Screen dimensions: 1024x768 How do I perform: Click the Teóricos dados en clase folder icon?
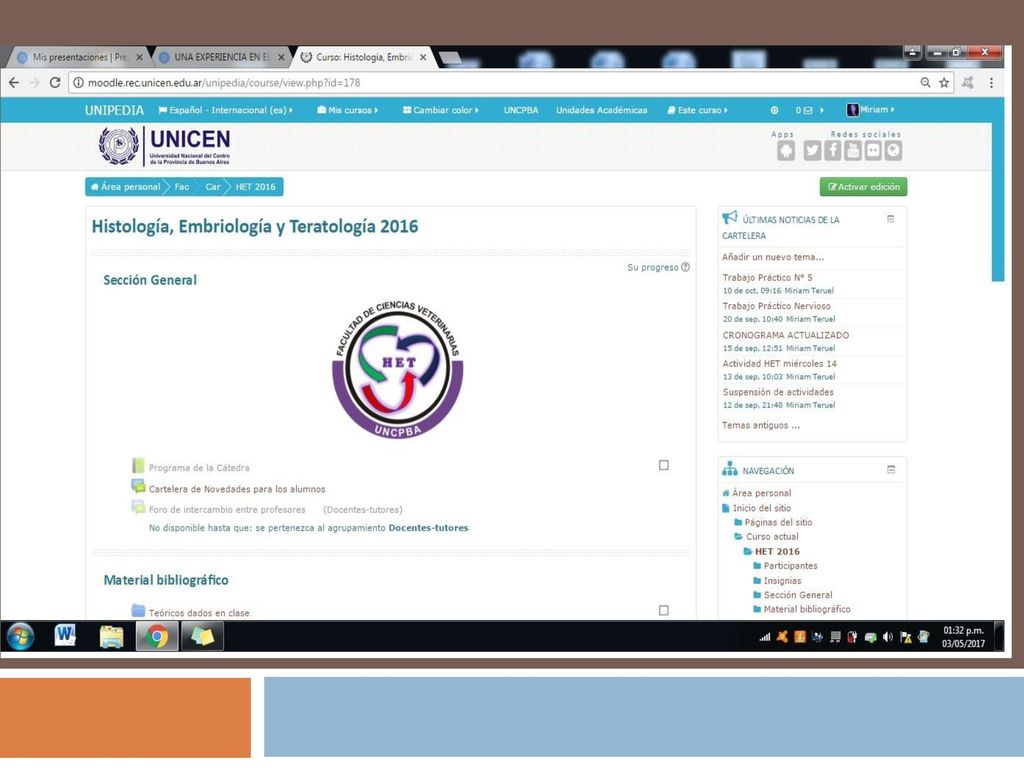tap(138, 611)
